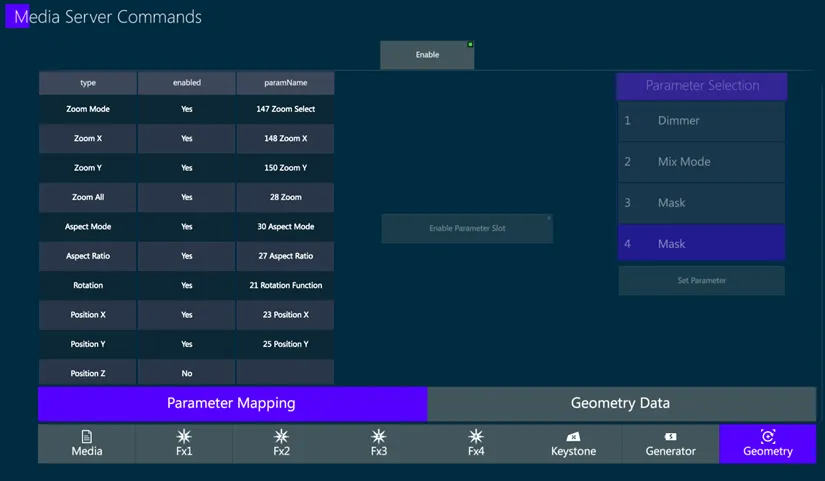Select the Zoom X type cell
This screenshot has height=481, width=825.
pos(88,138)
